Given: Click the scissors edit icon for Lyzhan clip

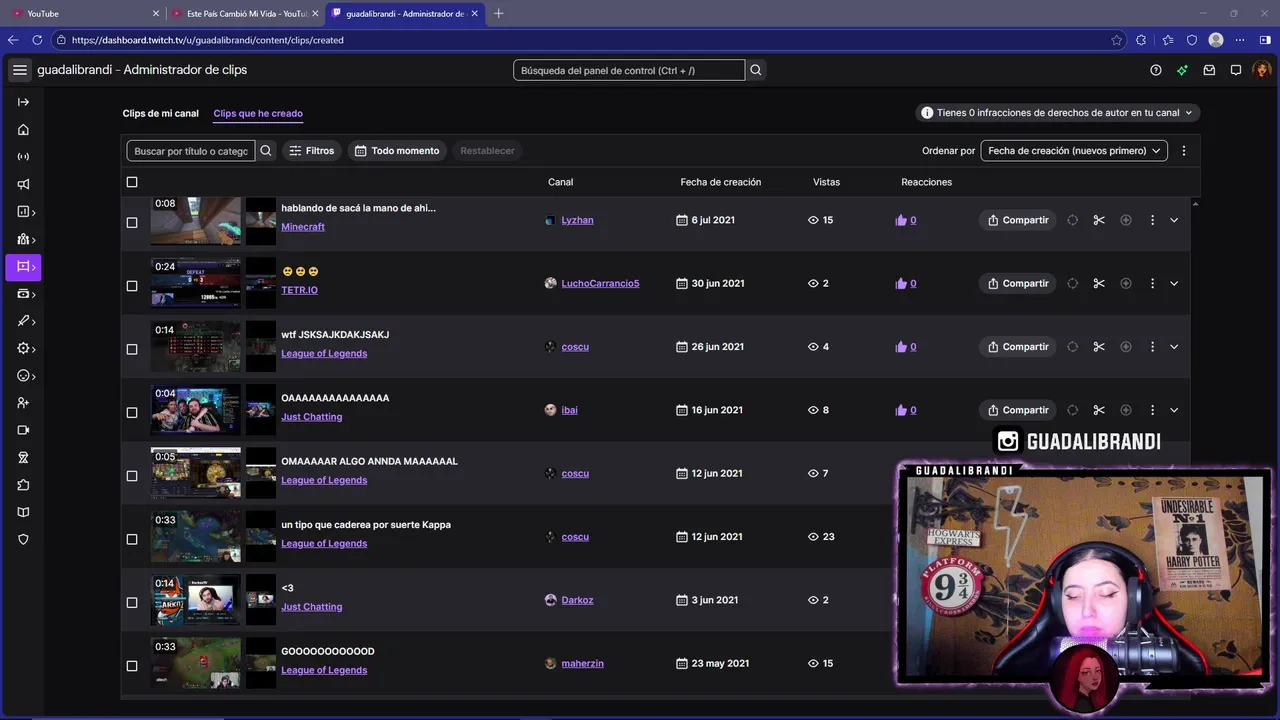Looking at the screenshot, I should tap(1099, 220).
